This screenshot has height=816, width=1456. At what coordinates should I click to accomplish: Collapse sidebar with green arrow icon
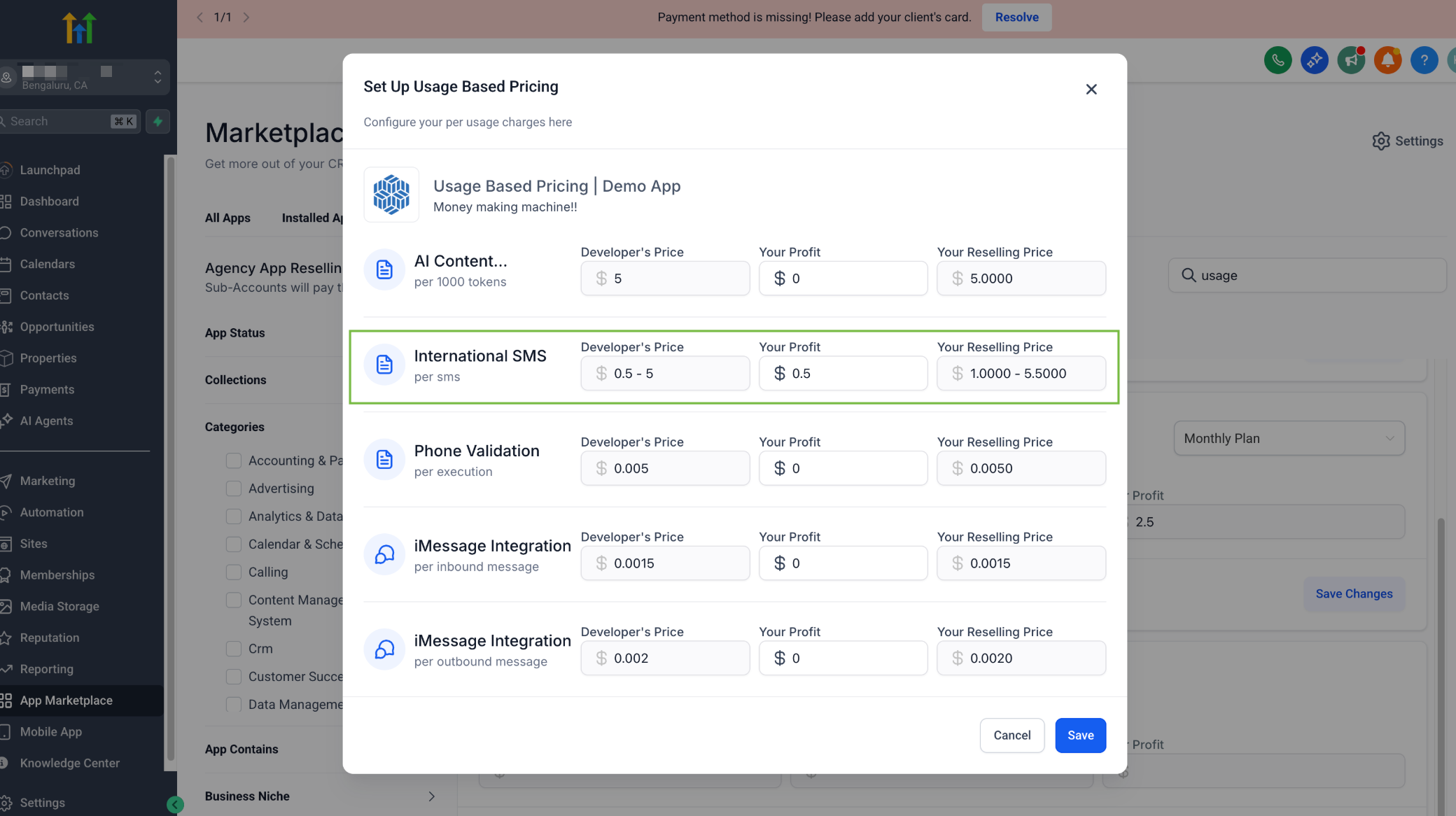tap(175, 805)
